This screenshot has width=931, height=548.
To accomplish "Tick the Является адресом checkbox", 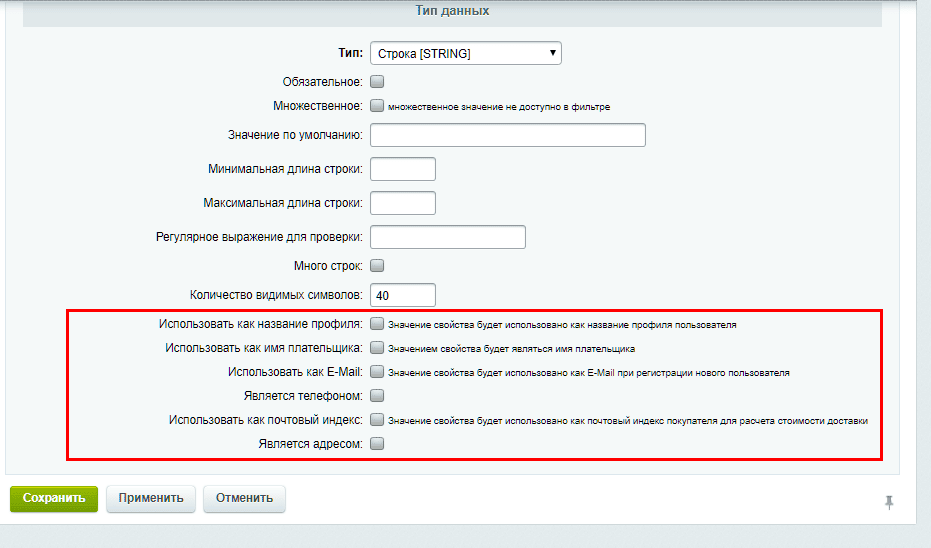I will coord(377,444).
